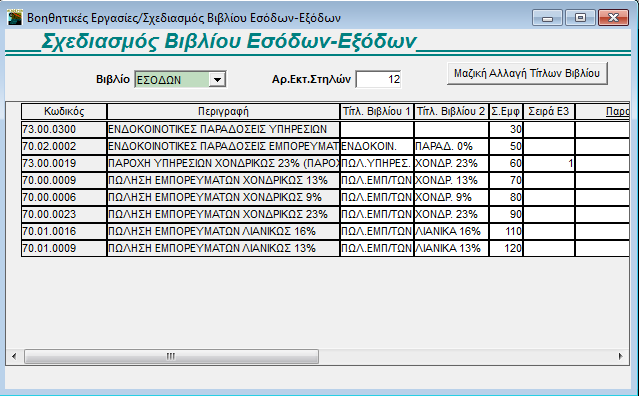Screen dimensions: 639x396
Task: Click description ΠΑΡΟΧΗ ΥΠΗΡΕΣΙΩΝ ΧΟΝΔΡΙΚΩΣ 23%
Action: pyautogui.click(x=223, y=163)
